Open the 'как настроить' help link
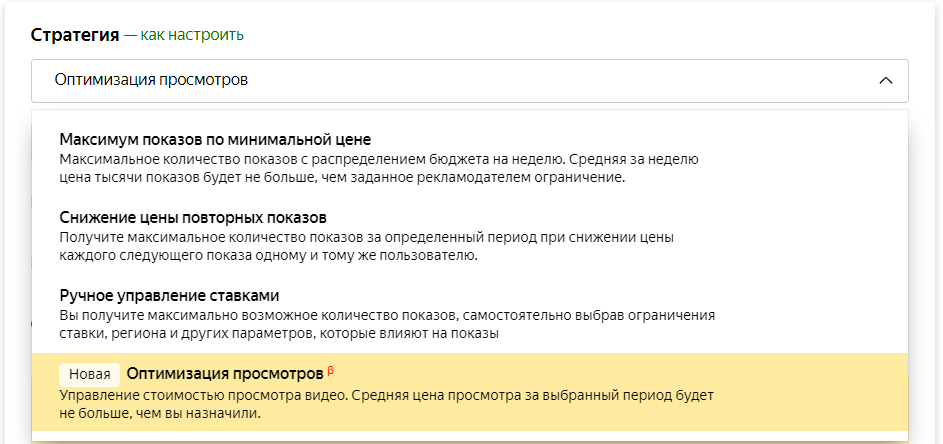Image resolution: width=943 pixels, height=444 pixels. tap(192, 35)
